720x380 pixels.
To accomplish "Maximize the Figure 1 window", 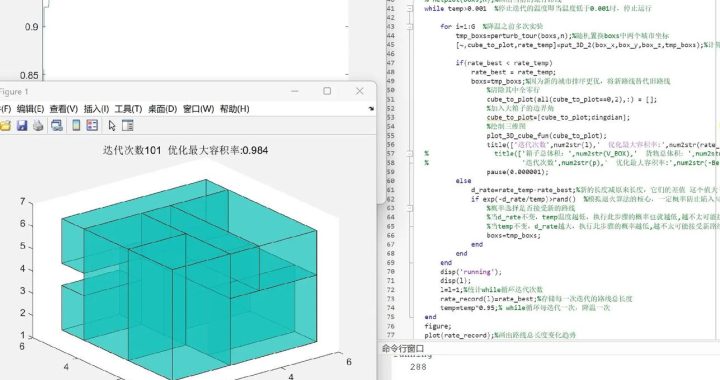I will (x=327, y=91).
